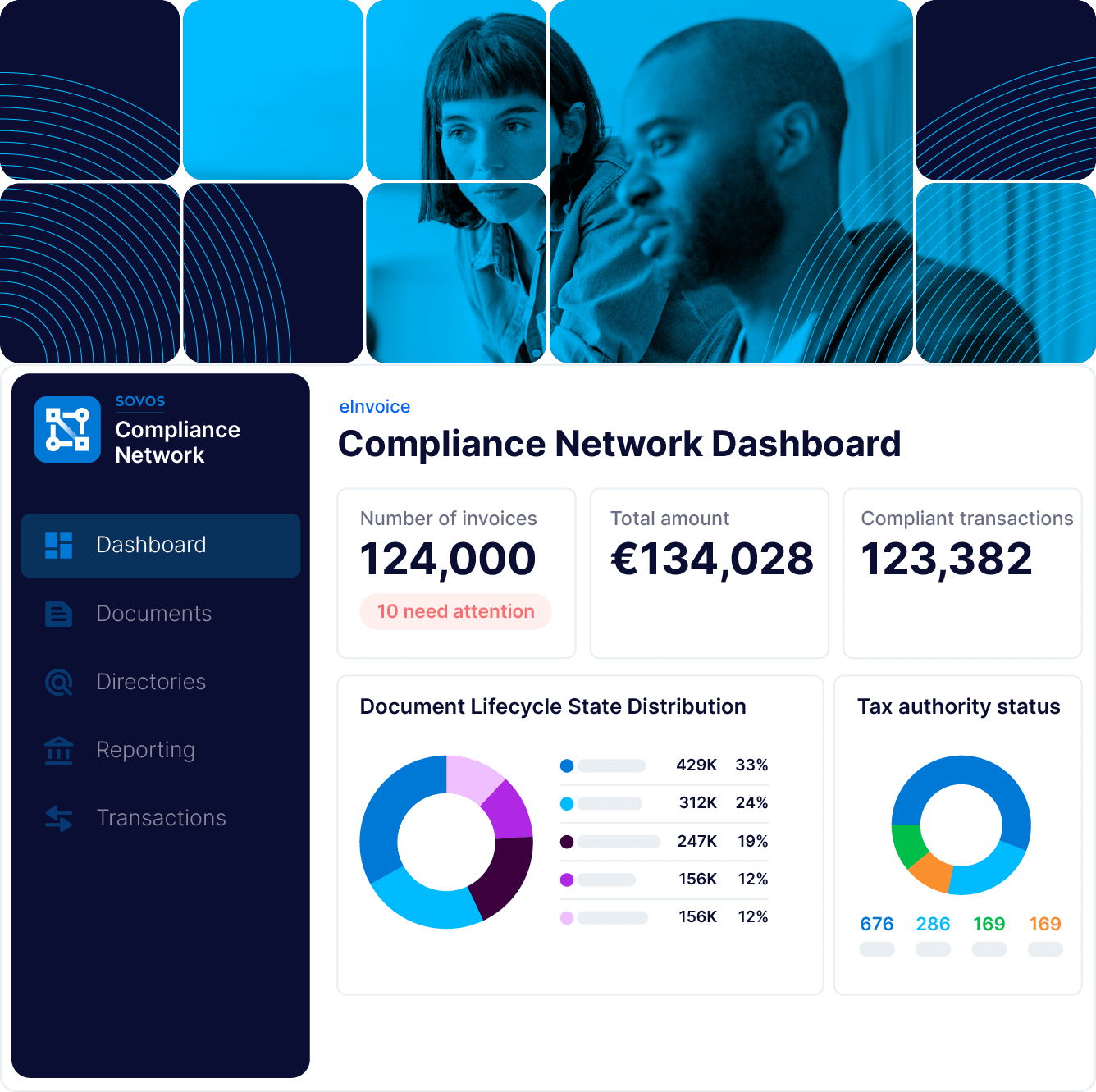Click the Directories at-sign icon
The width and height of the screenshot is (1096, 1092).
(59, 682)
